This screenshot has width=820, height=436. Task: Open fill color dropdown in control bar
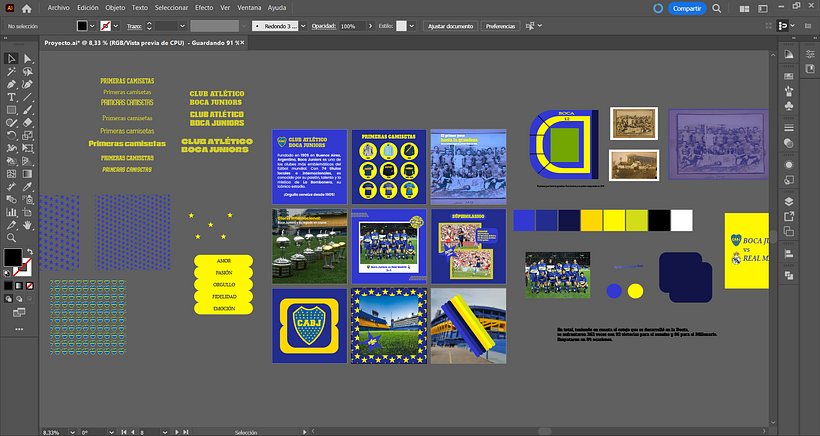click(x=93, y=26)
